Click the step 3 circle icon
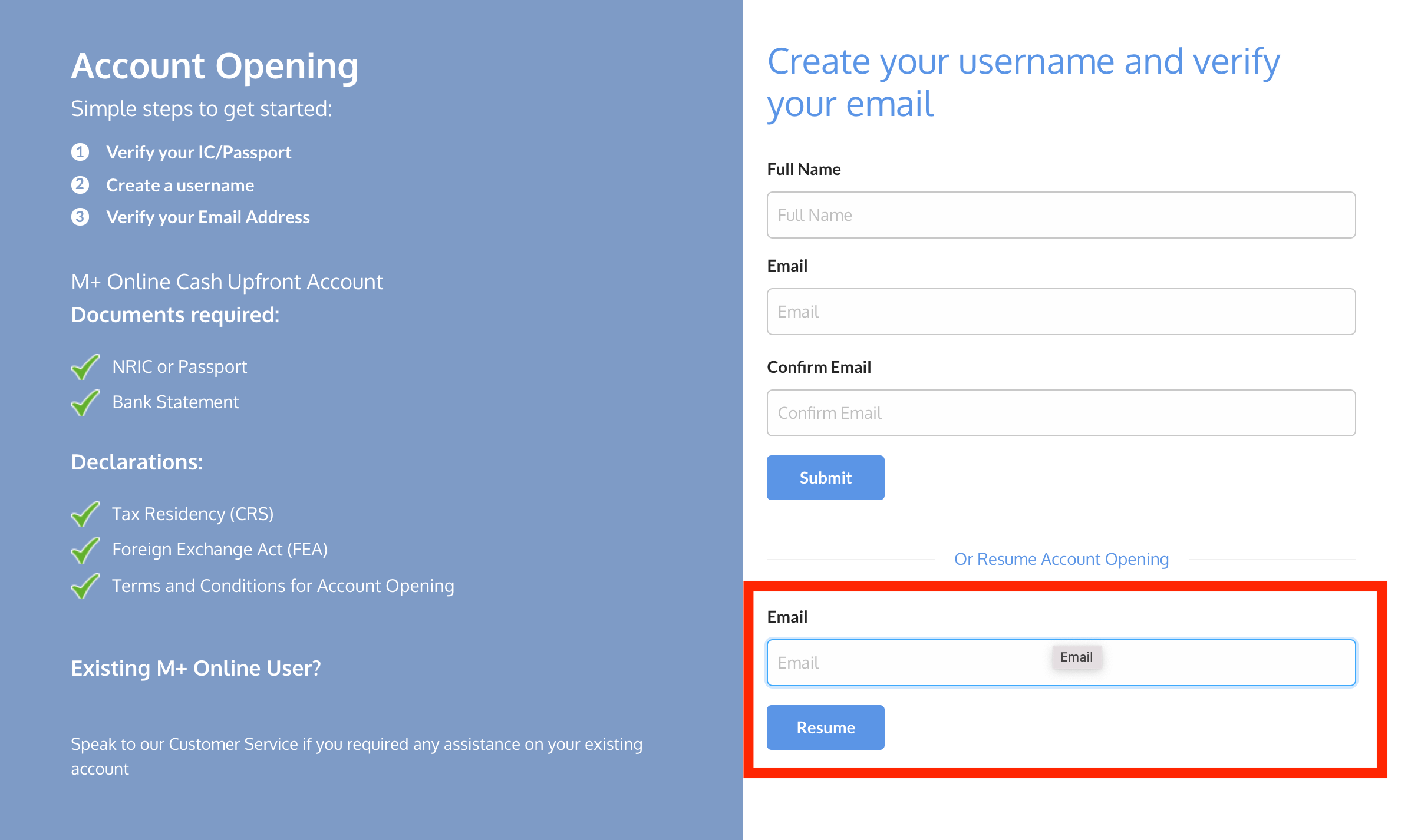This screenshot has width=1421, height=840. click(x=80, y=217)
